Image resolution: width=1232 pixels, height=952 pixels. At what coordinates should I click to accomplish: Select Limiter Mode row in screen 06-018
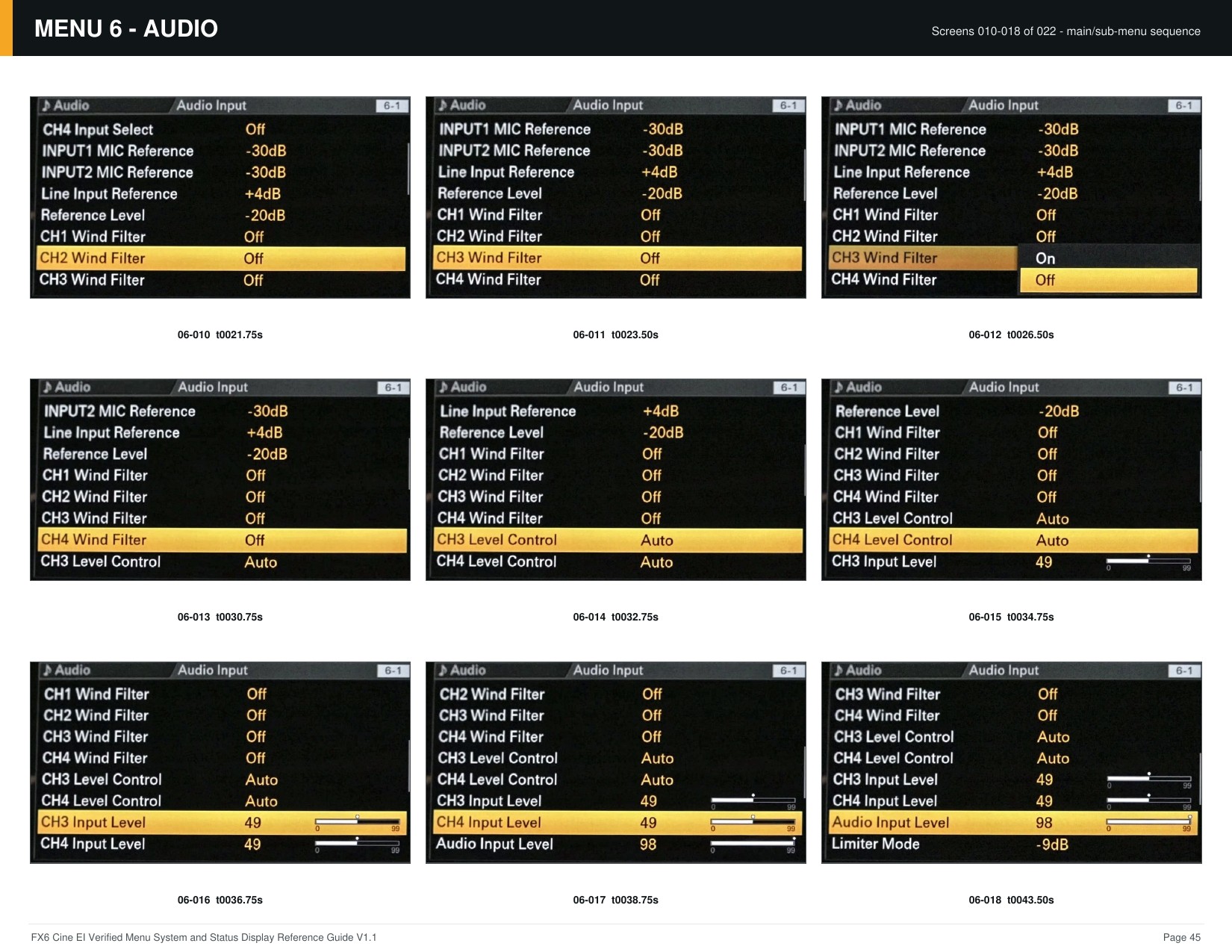[x=1014, y=844]
